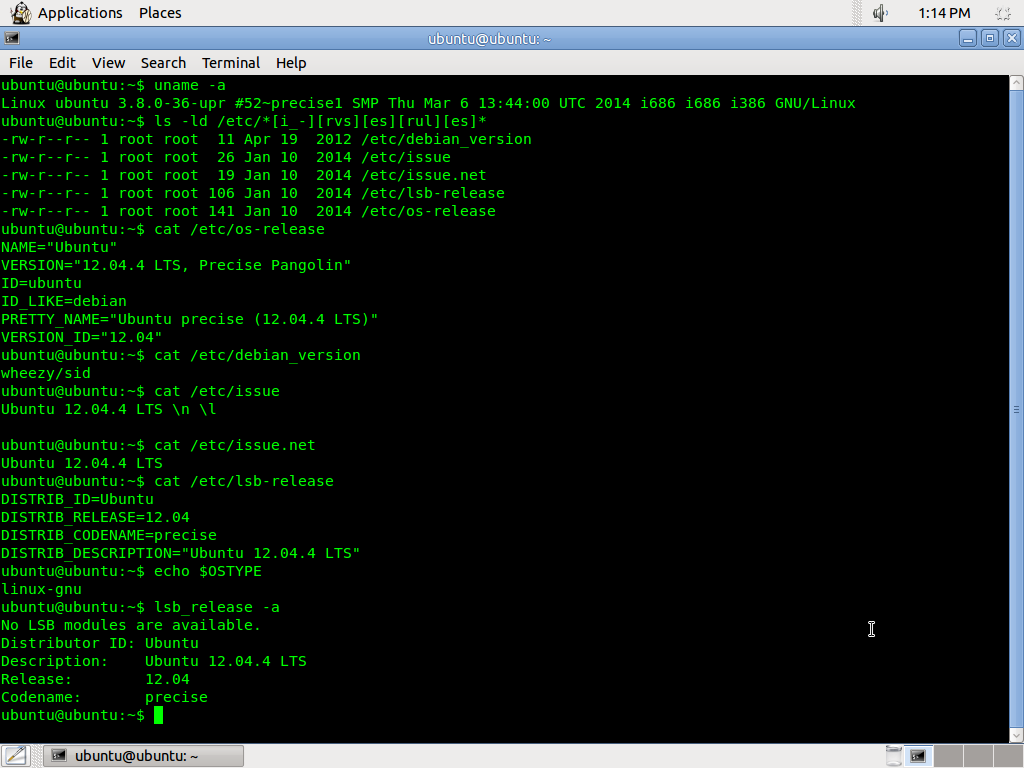Open the Search menu

coord(163,63)
